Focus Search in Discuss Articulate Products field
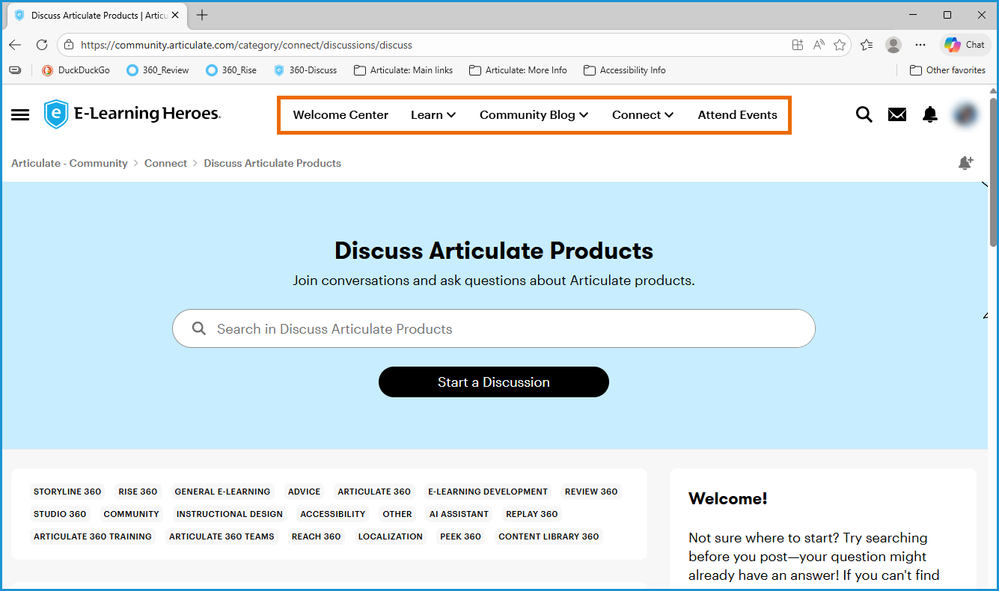 pos(494,329)
